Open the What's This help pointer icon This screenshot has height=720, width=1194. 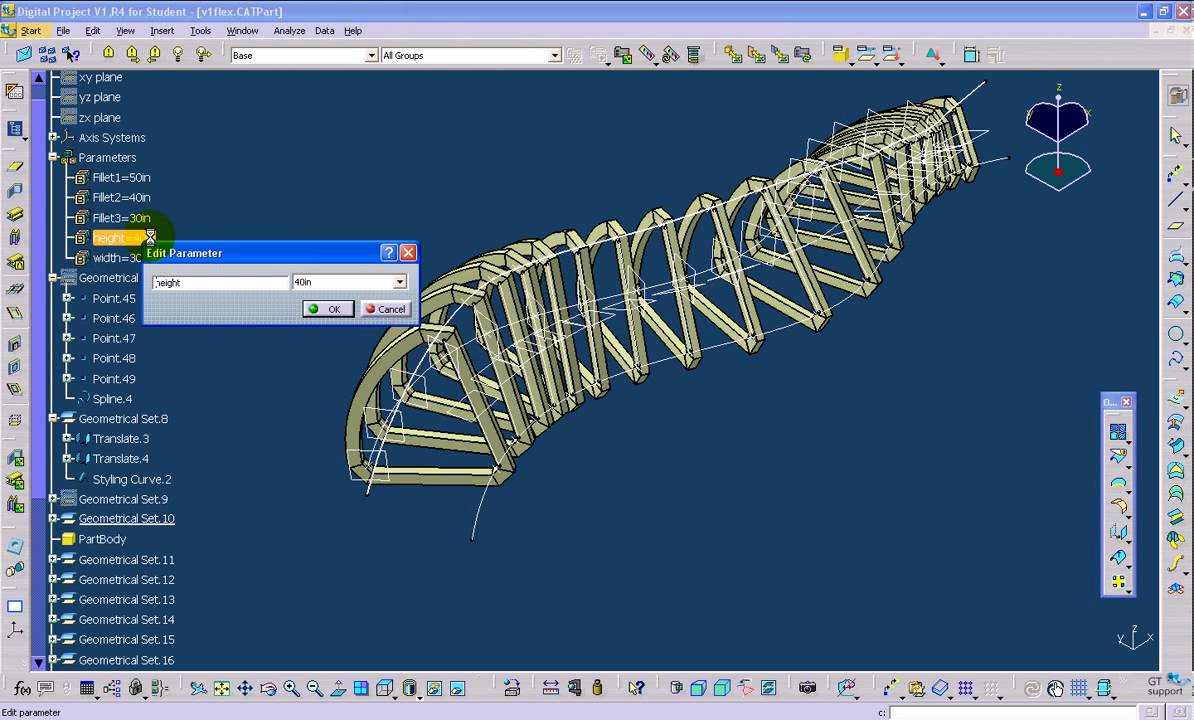[636, 688]
